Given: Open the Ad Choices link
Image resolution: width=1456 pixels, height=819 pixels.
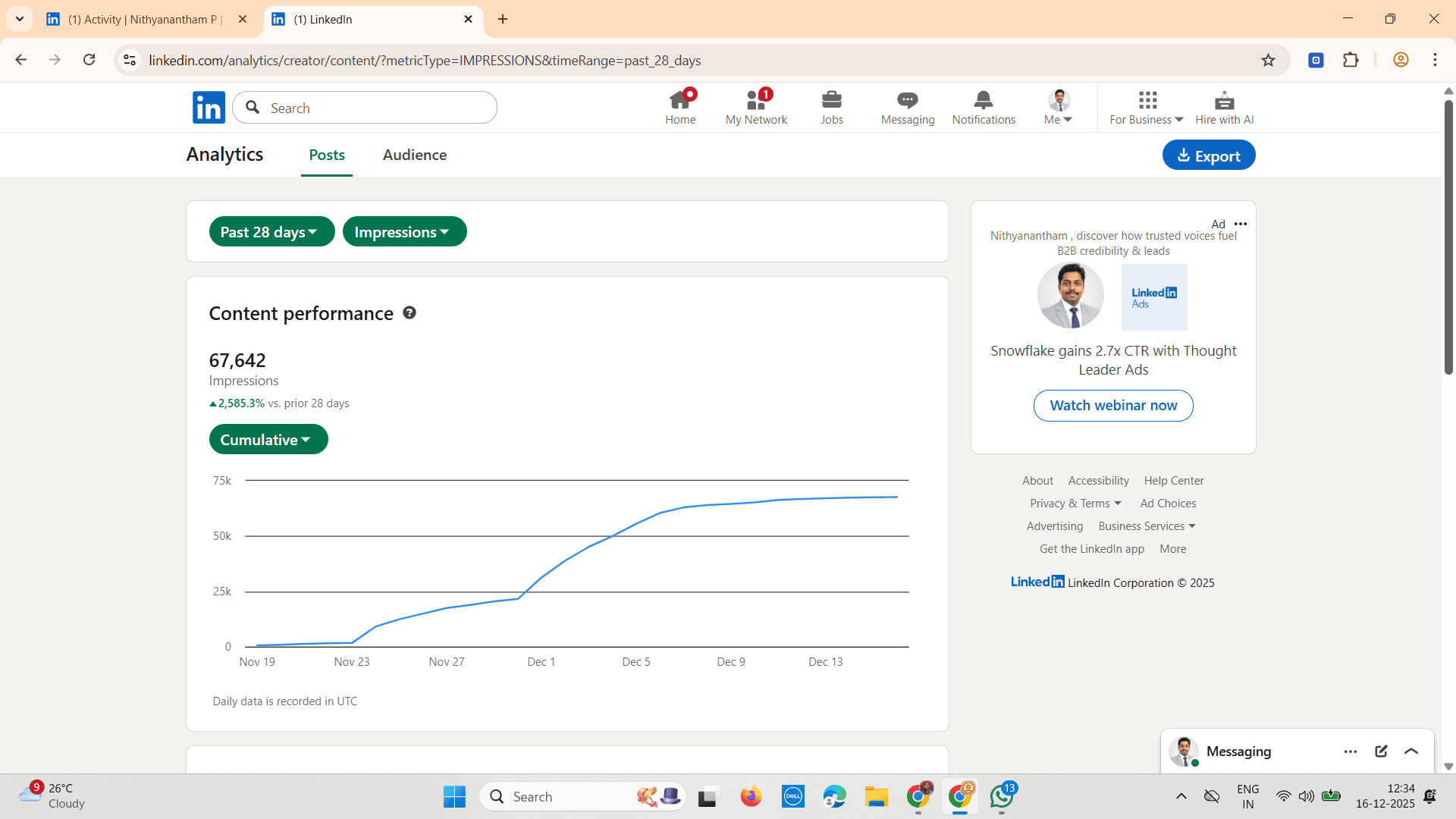Looking at the screenshot, I should (x=1168, y=504).
